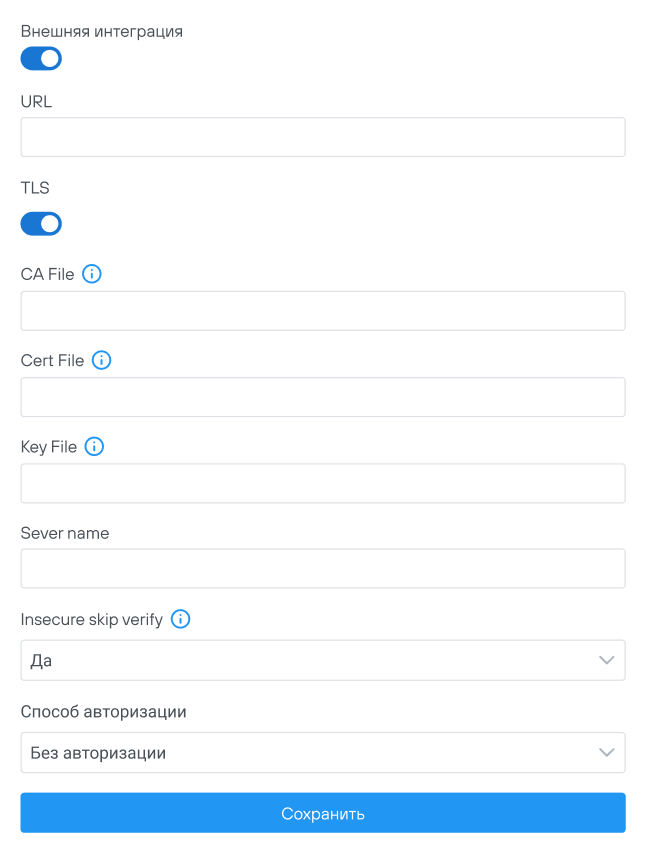Image resolution: width=645 pixels, height=847 pixels.
Task: Click the TLS label text
Action: [x=35, y=188]
